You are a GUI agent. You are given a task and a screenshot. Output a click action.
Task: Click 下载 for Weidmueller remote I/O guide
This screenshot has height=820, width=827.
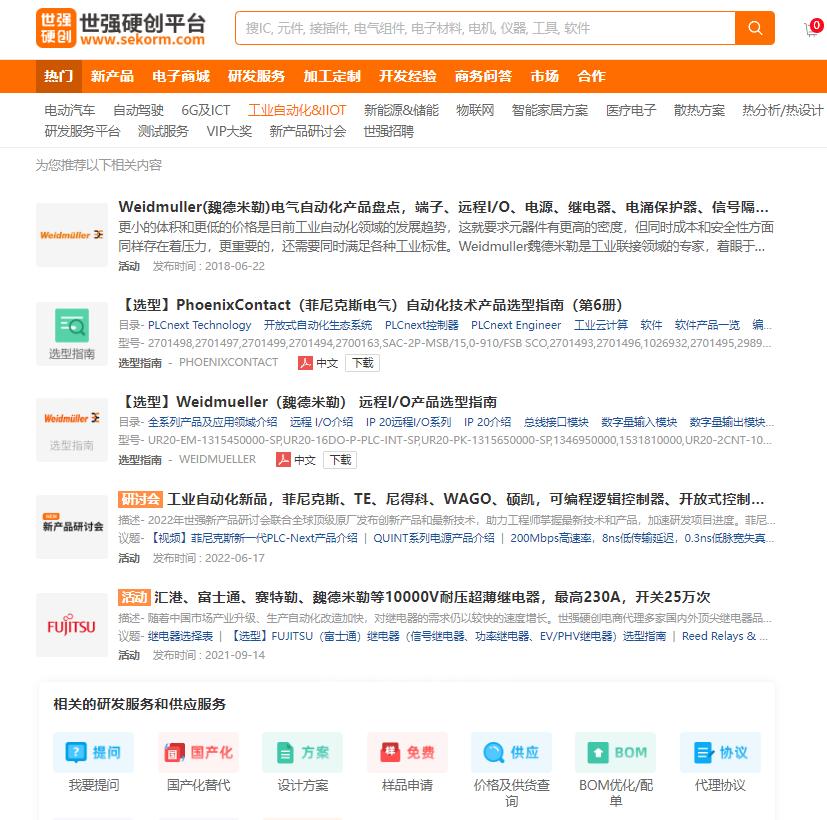[339, 460]
